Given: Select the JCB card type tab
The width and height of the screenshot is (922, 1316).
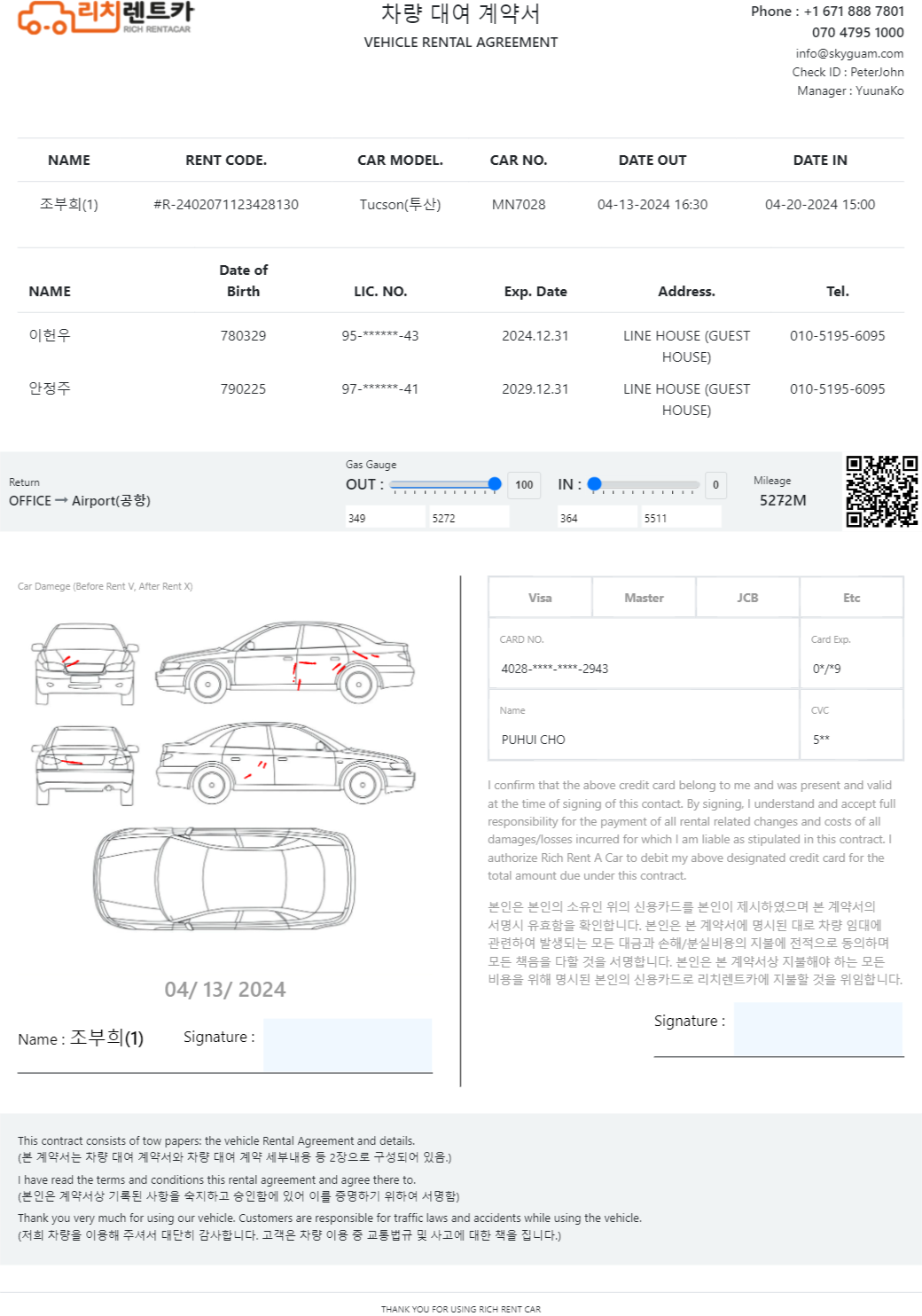Looking at the screenshot, I should [x=747, y=598].
